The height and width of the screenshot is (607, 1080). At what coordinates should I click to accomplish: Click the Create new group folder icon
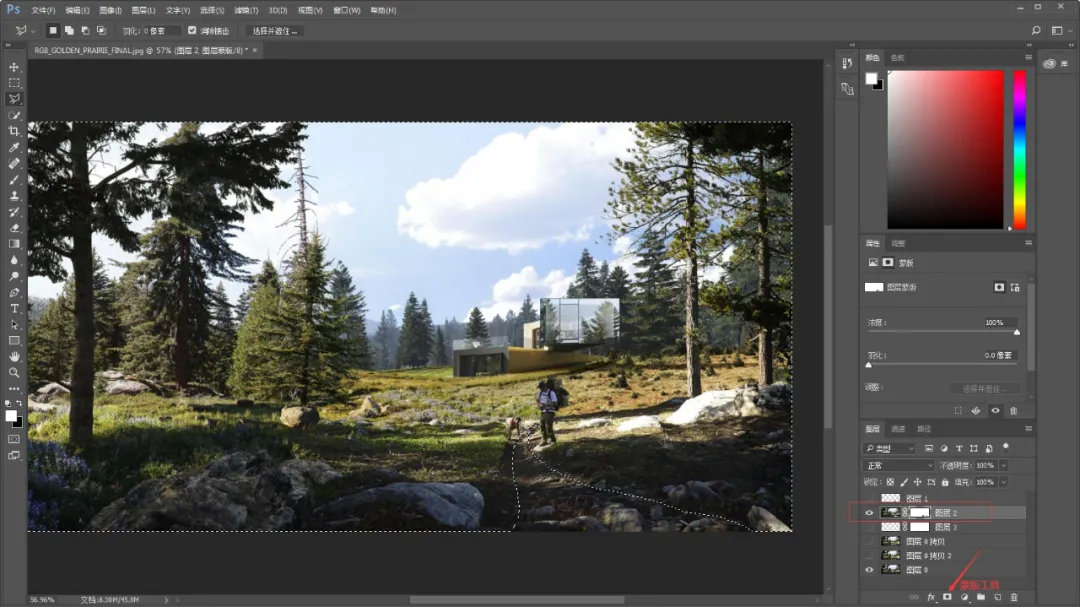pyautogui.click(x=981, y=597)
